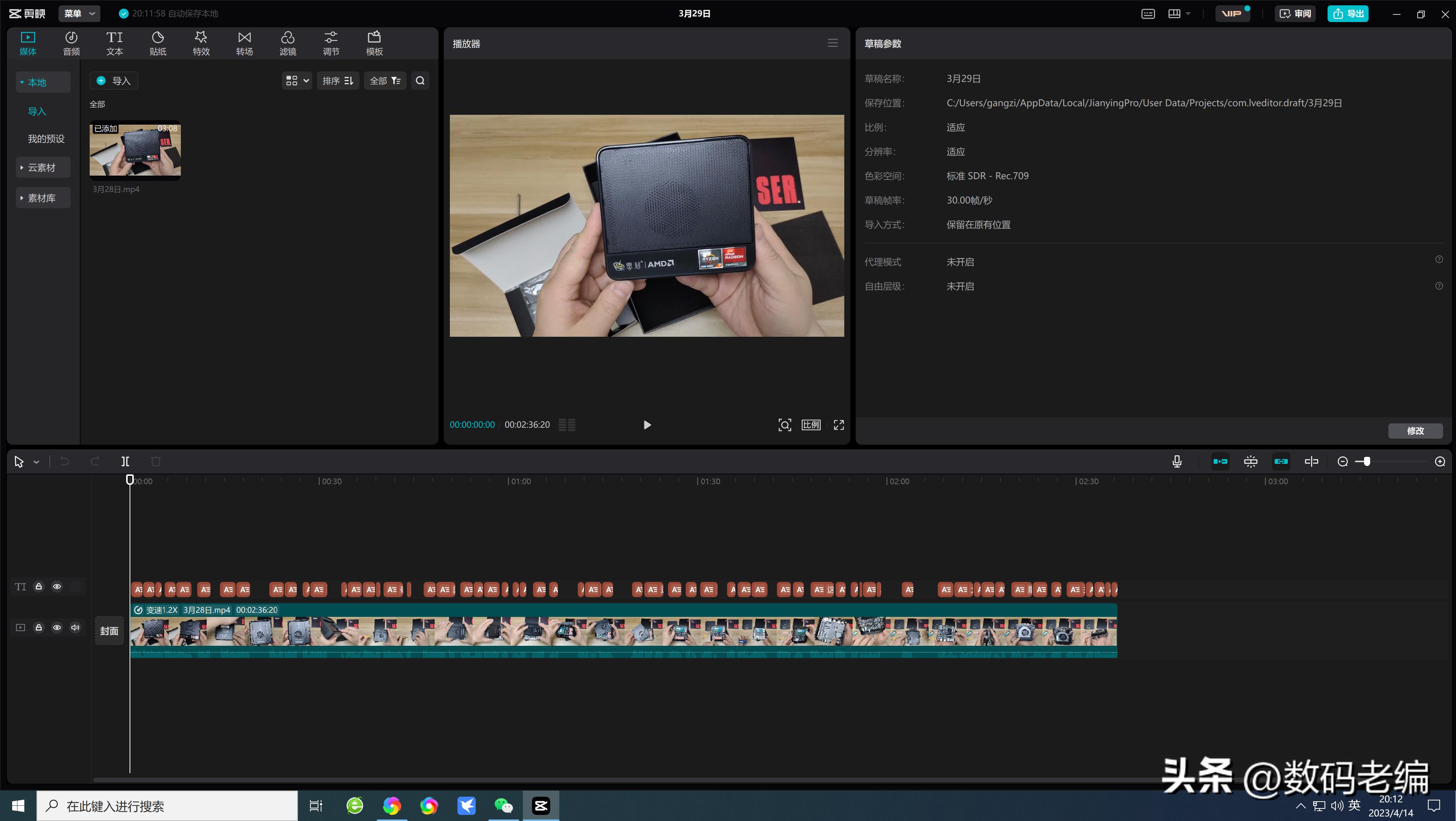Viewport: 1456px width, 821px height.
Task: Click the keyboard shortcuts icon
Action: pos(1147,14)
